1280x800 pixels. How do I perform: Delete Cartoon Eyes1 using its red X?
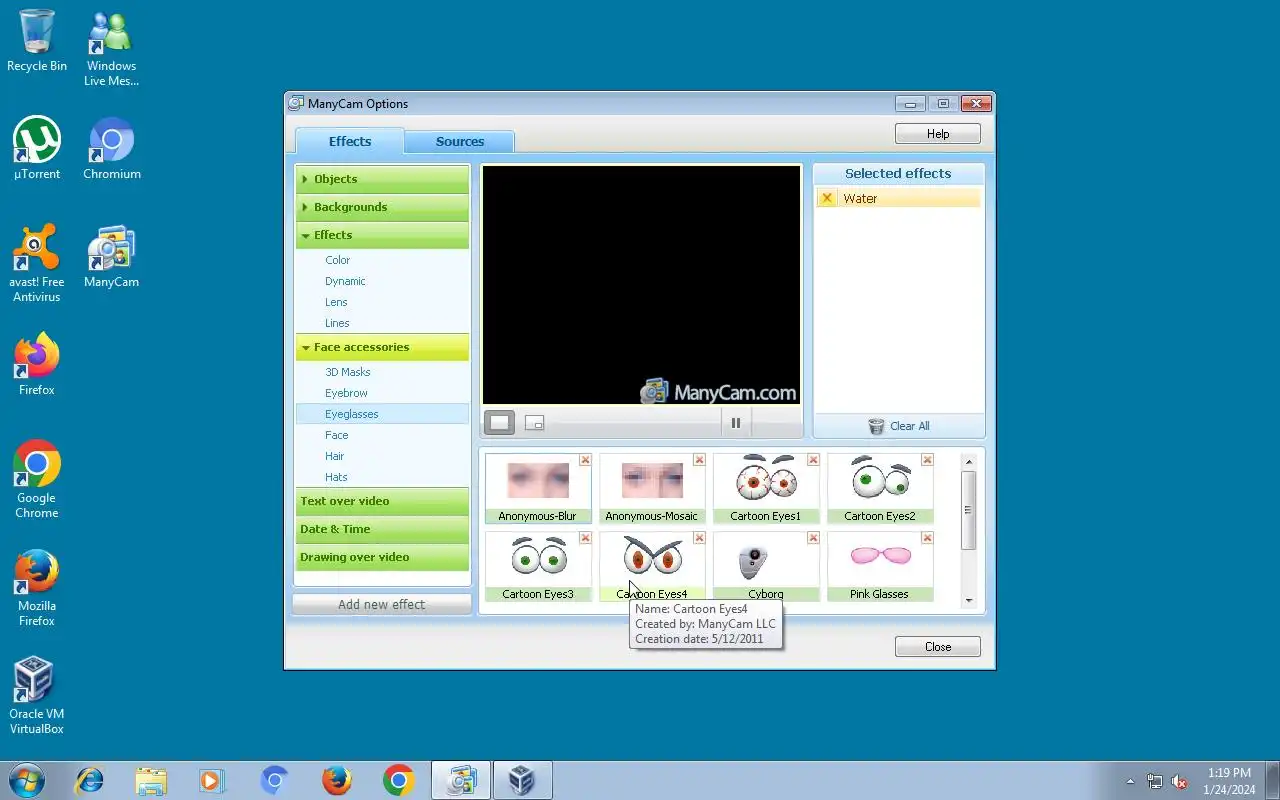[x=813, y=460]
